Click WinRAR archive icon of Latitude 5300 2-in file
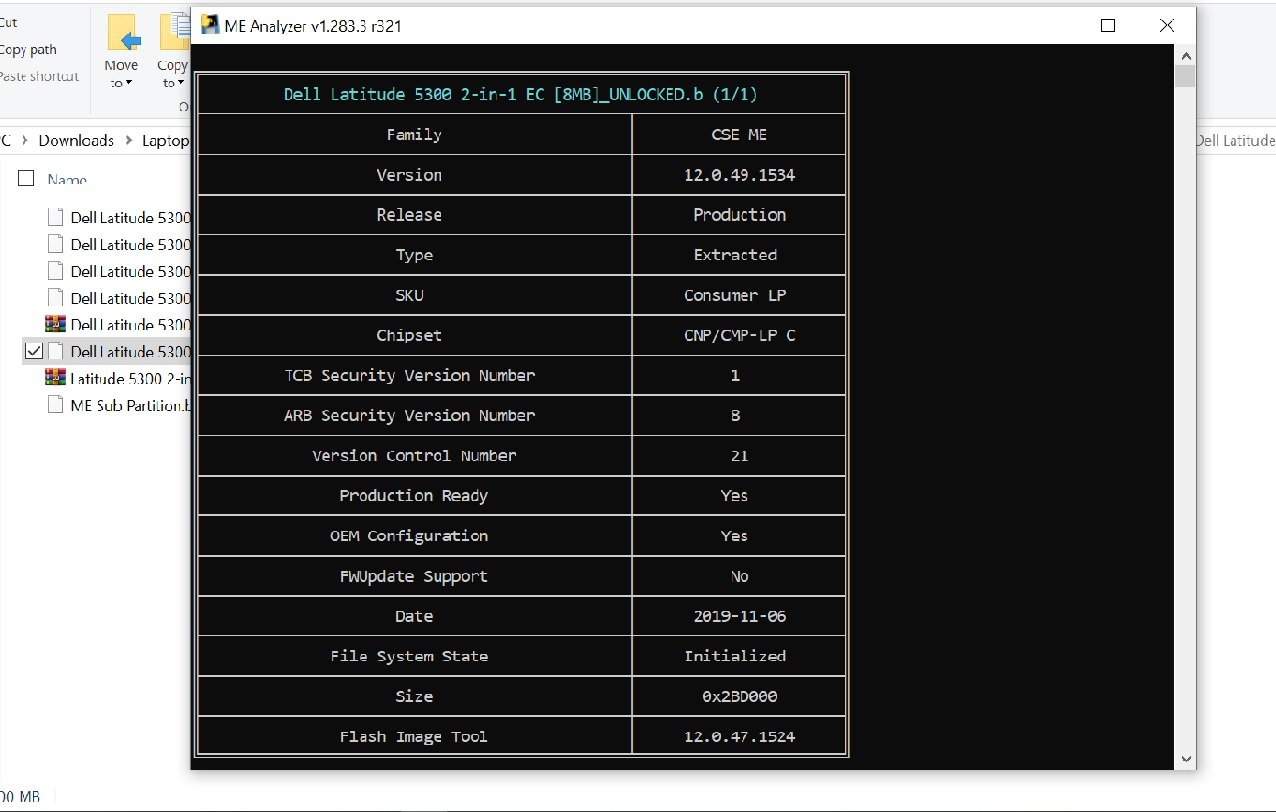This screenshot has height=812, width=1276. pyautogui.click(x=55, y=378)
